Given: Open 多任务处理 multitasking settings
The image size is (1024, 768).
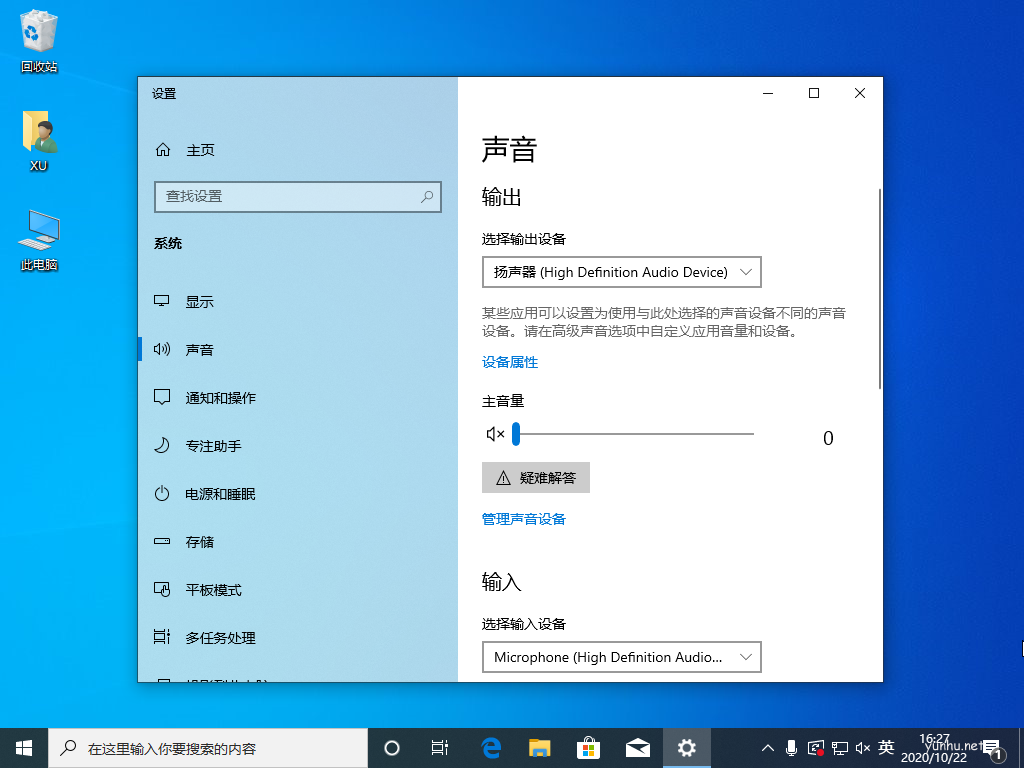Looking at the screenshot, I should [162, 637].
